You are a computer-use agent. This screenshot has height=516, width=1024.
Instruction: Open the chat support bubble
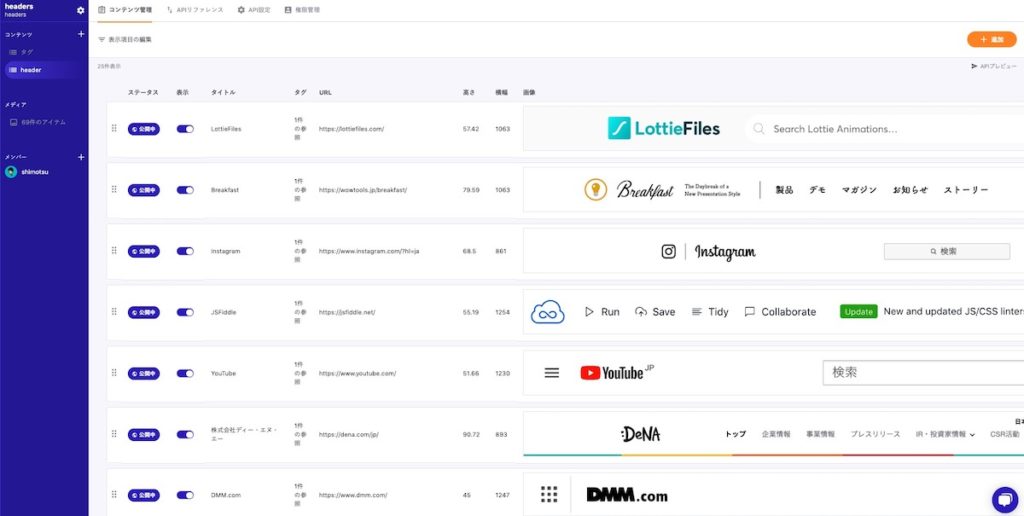pyautogui.click(x=1004, y=500)
